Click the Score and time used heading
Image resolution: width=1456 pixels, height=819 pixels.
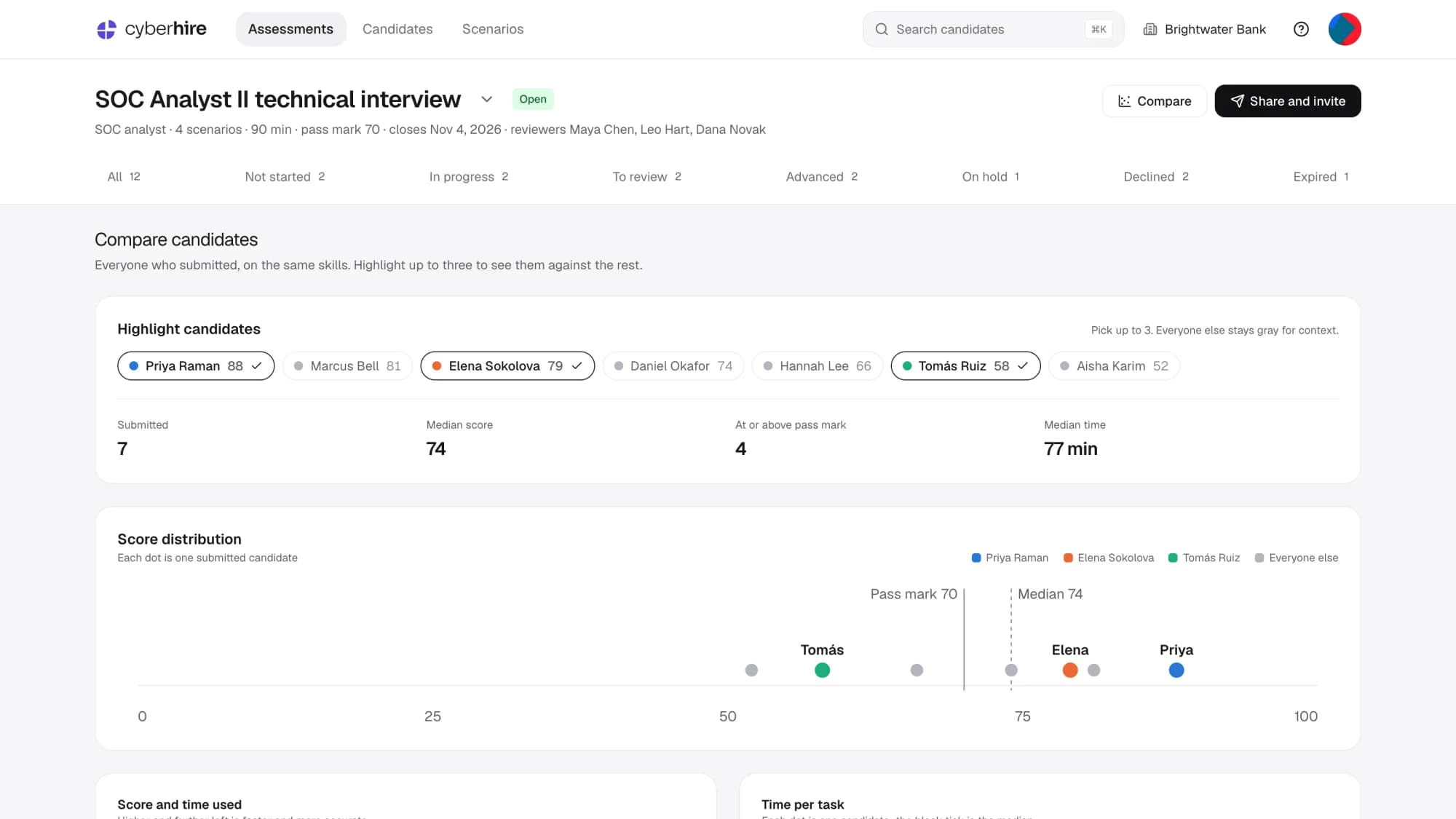(179, 804)
